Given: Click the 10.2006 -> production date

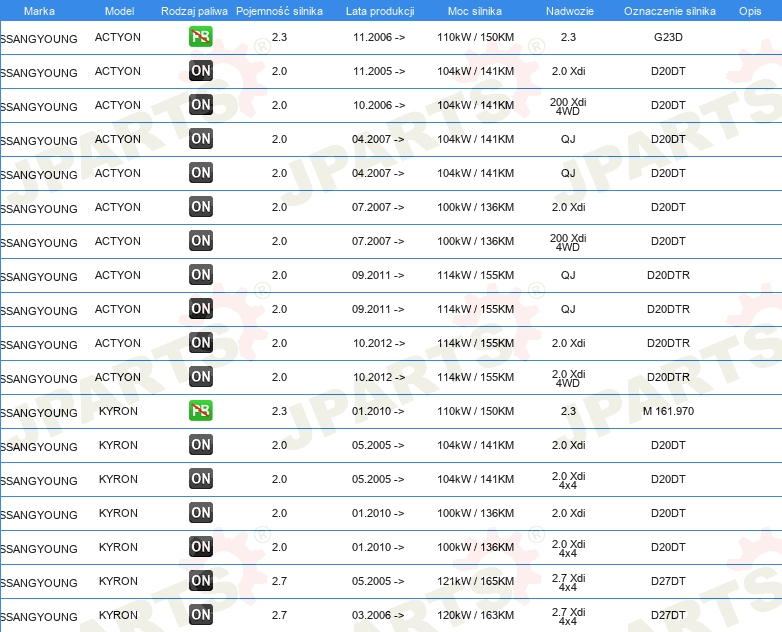Looking at the screenshot, I should 379,105.
